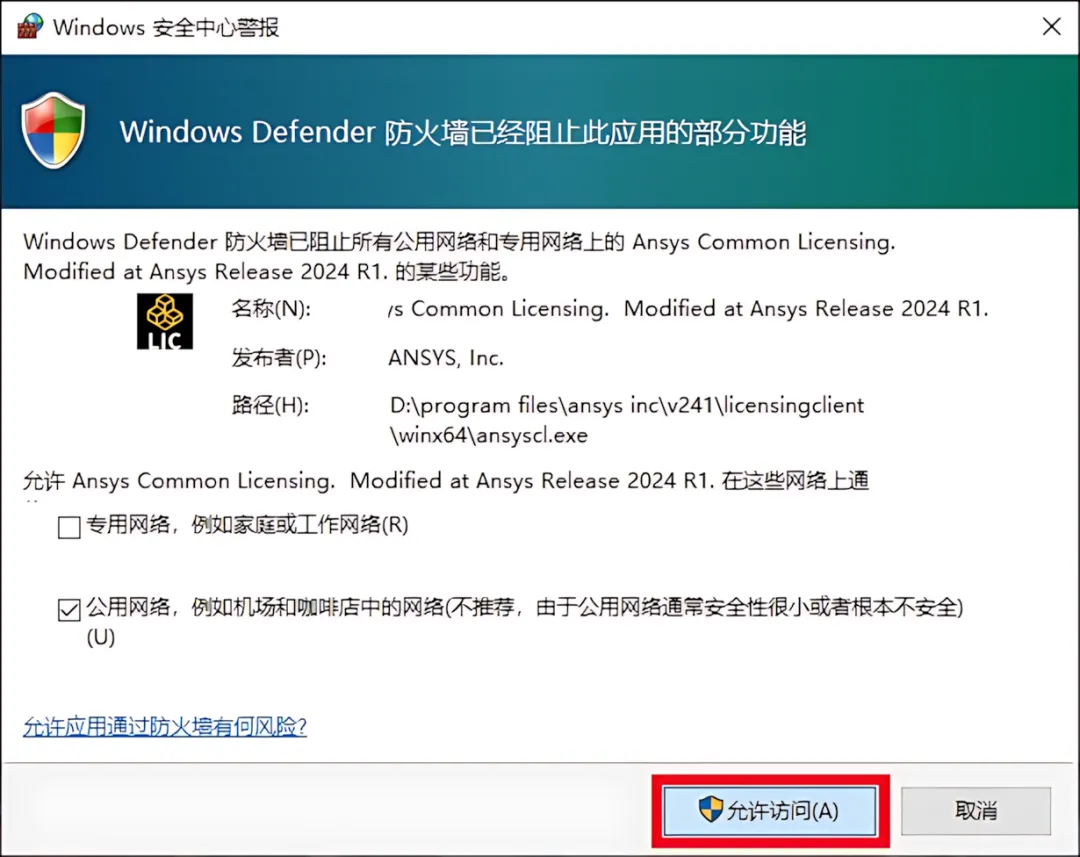Open the 允许应用通过防火墙有何风险? link
The height and width of the screenshot is (857, 1080).
point(165,726)
